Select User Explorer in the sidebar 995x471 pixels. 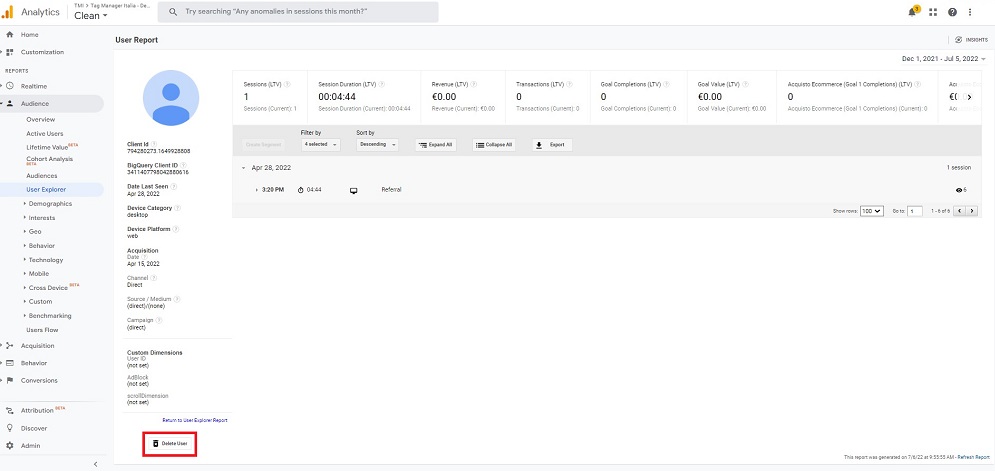46,189
